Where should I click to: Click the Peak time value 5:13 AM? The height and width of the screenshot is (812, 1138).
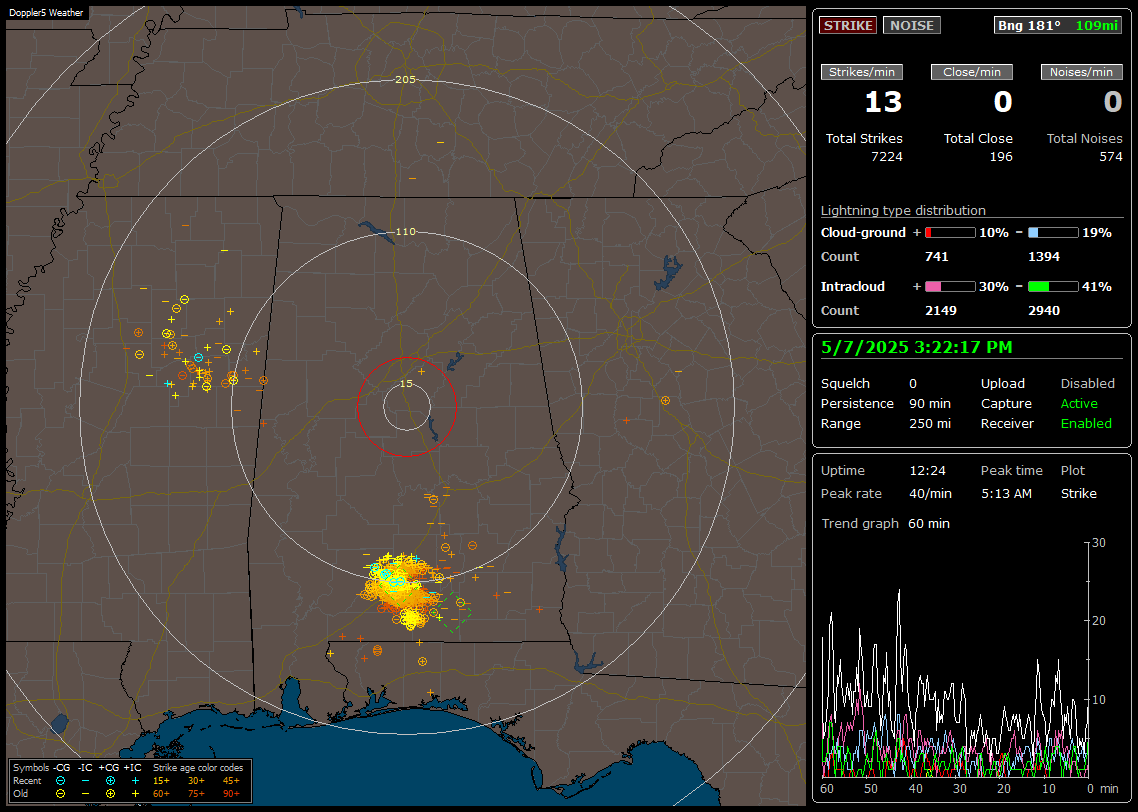click(1007, 493)
